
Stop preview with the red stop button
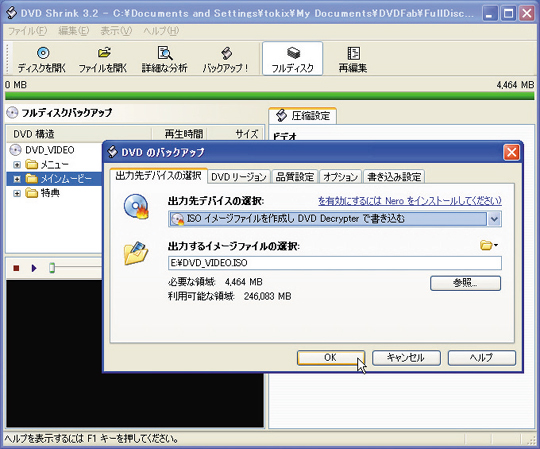(x=16, y=268)
